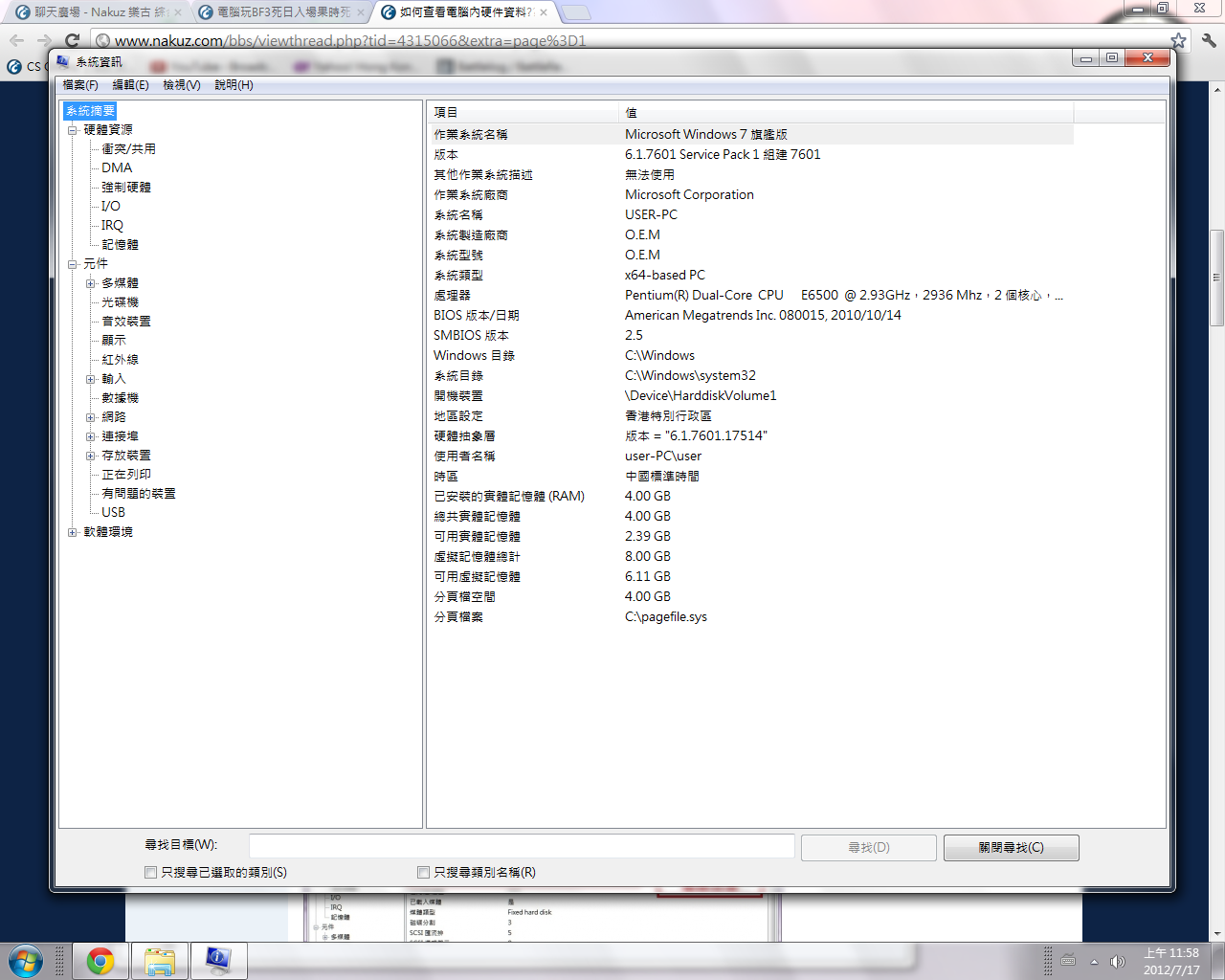
Task: Collapse the 硬體資源 tree node
Action: coord(72,130)
